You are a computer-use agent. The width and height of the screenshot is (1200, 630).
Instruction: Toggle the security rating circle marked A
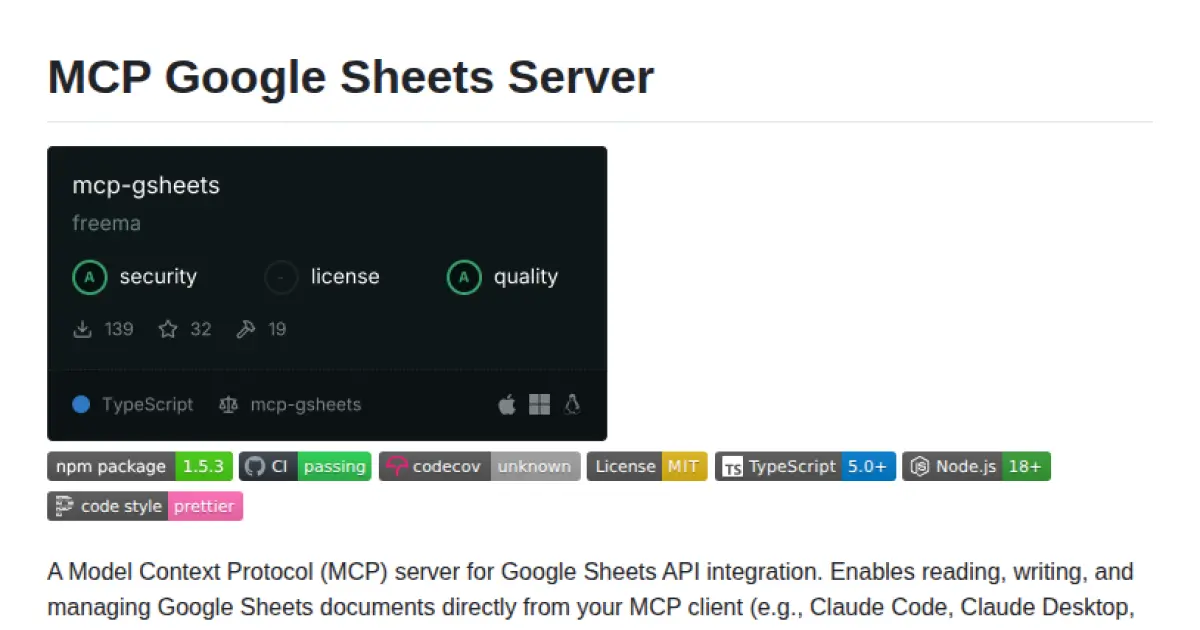(90, 277)
